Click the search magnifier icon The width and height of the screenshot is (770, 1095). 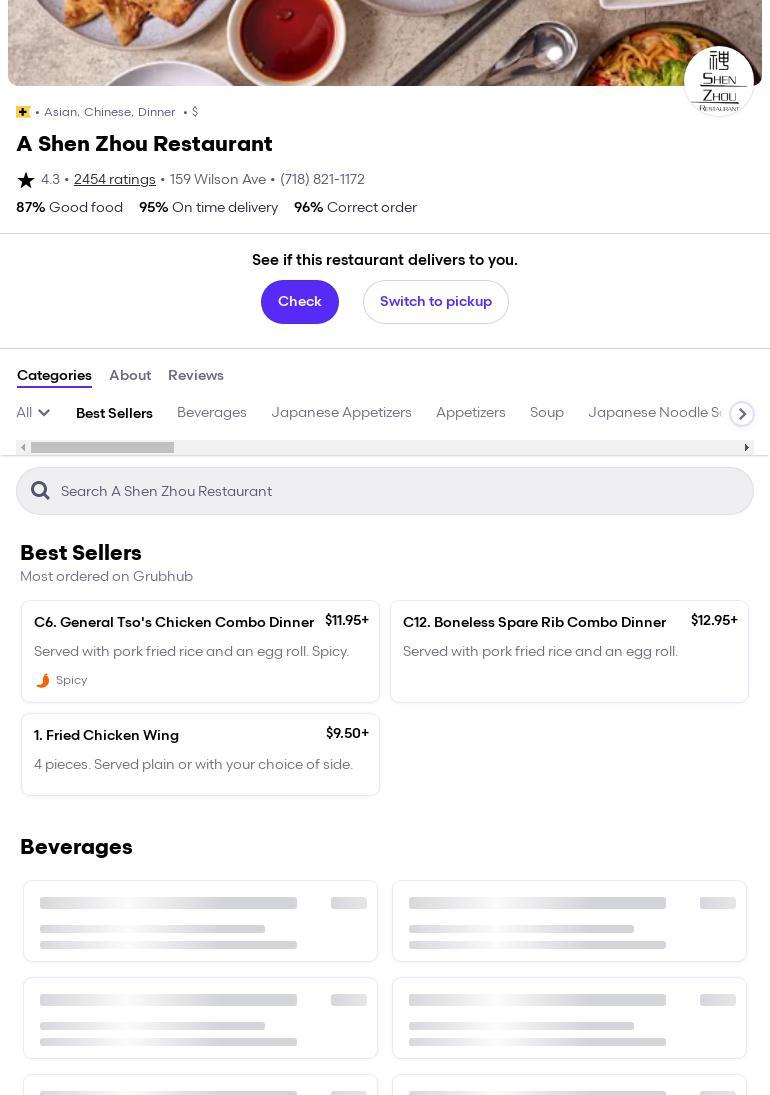pyautogui.click(x=40, y=490)
